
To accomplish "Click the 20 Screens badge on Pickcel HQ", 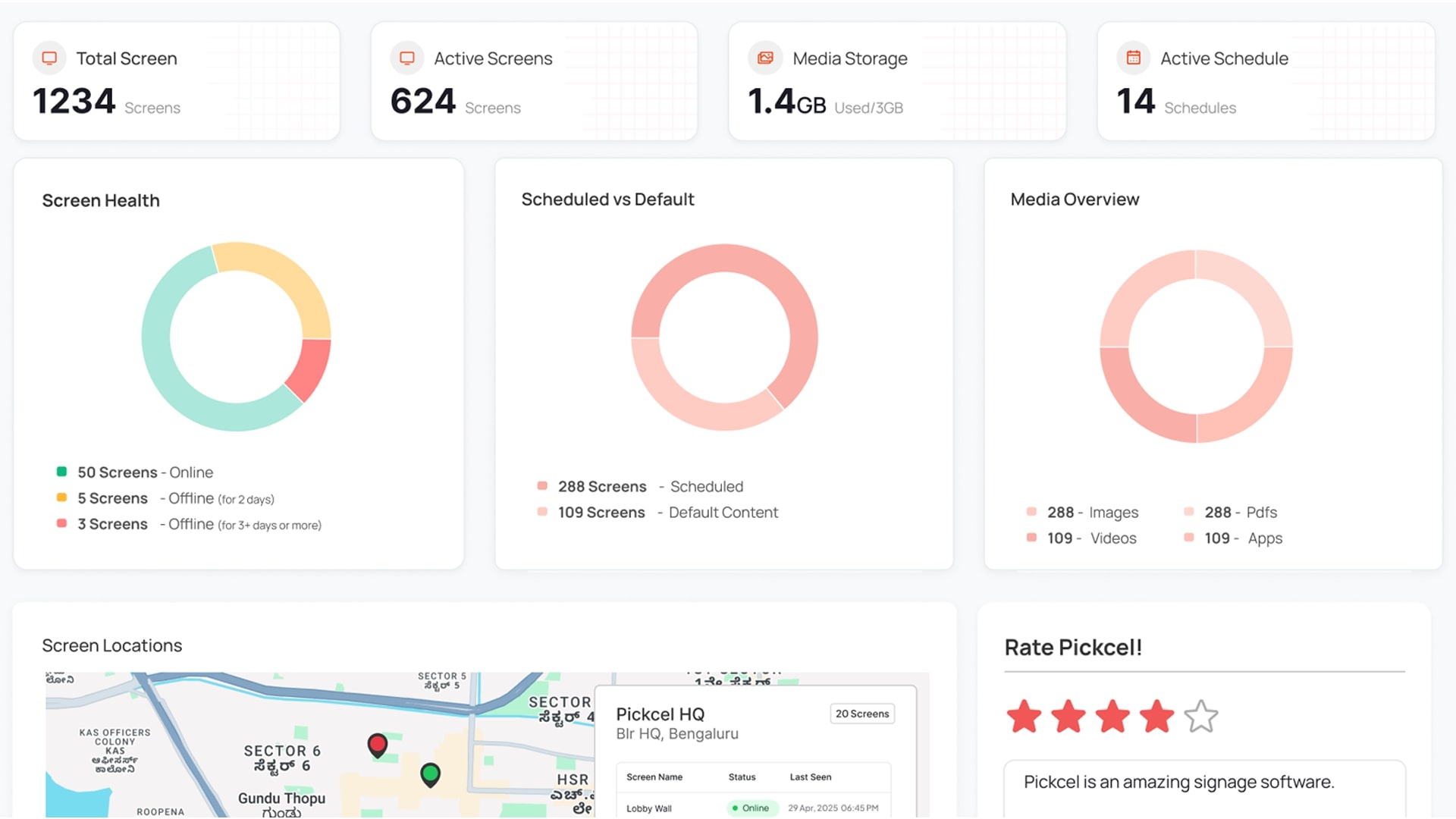I will pyautogui.click(x=862, y=714).
